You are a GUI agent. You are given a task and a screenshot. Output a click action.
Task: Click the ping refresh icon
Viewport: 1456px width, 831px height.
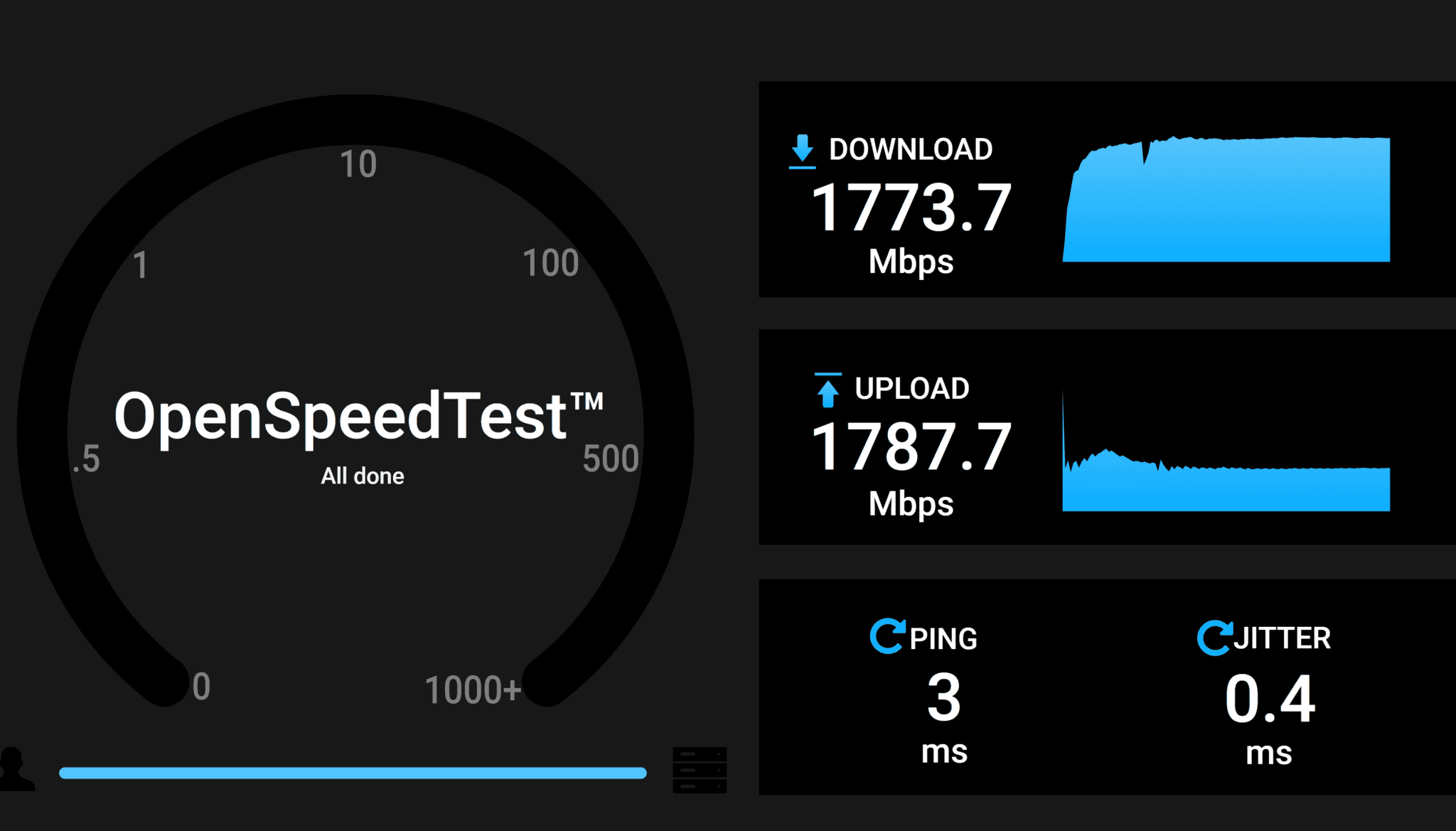(888, 636)
